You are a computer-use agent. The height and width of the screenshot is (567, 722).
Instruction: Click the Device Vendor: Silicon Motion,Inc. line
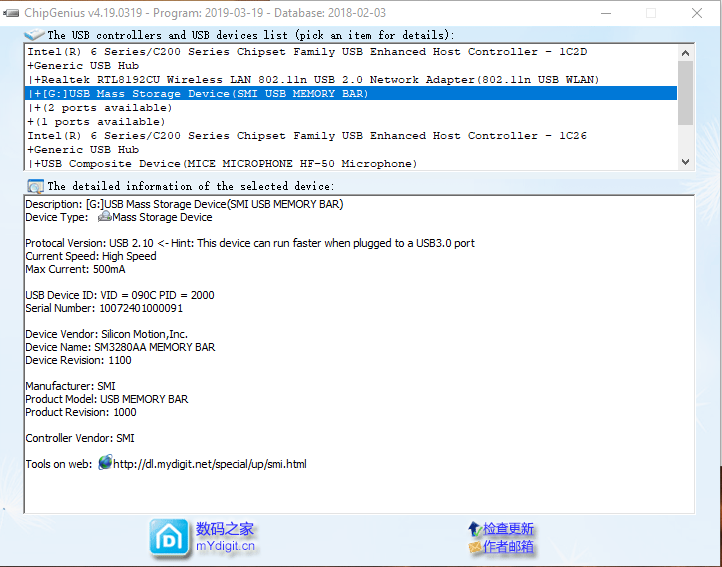pyautogui.click(x=106, y=334)
